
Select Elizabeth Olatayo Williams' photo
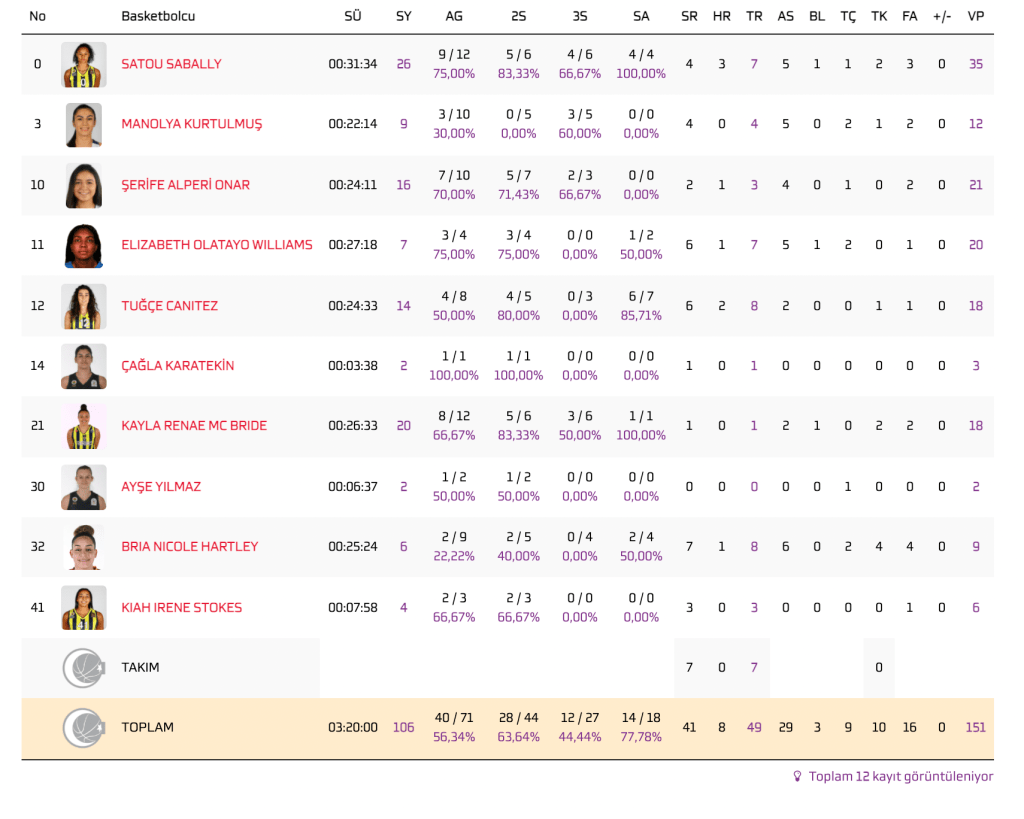pyautogui.click(x=84, y=246)
